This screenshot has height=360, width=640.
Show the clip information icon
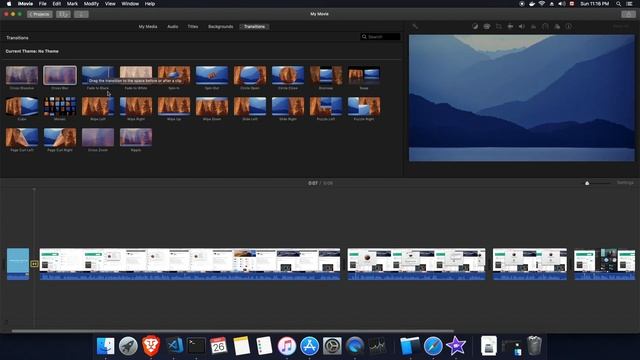pyautogui.click(x=569, y=27)
